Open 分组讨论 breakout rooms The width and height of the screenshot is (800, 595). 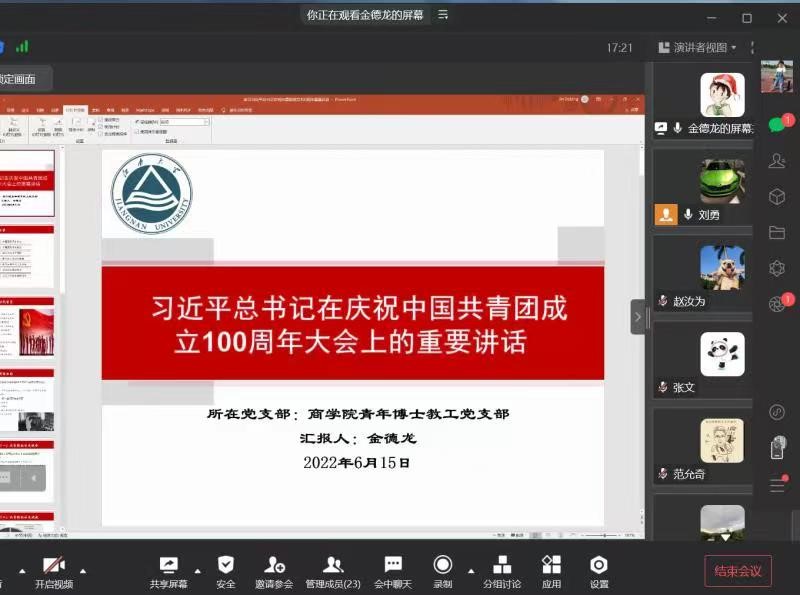coord(502,566)
